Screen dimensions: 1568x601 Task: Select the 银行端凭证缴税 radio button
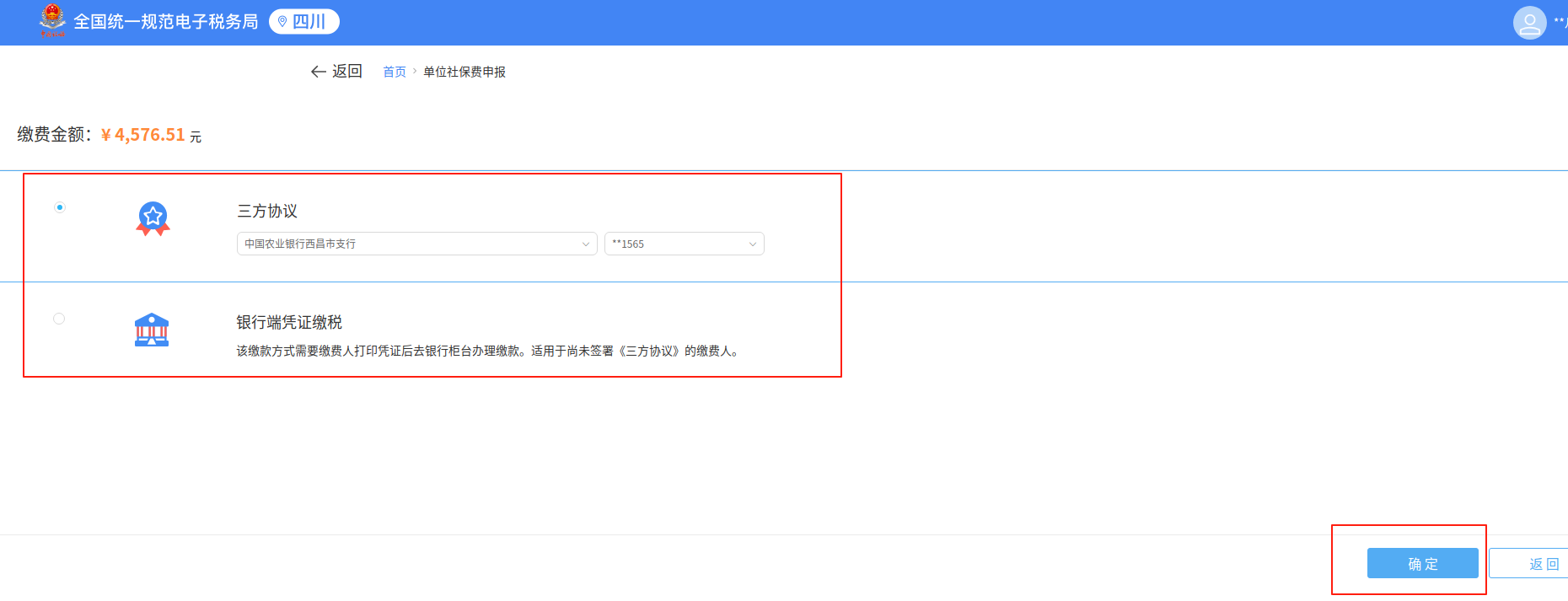pos(59,319)
